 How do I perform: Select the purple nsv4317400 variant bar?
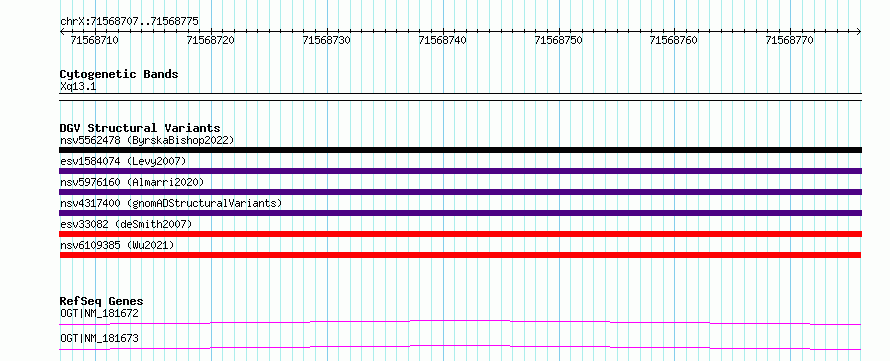click(x=460, y=213)
